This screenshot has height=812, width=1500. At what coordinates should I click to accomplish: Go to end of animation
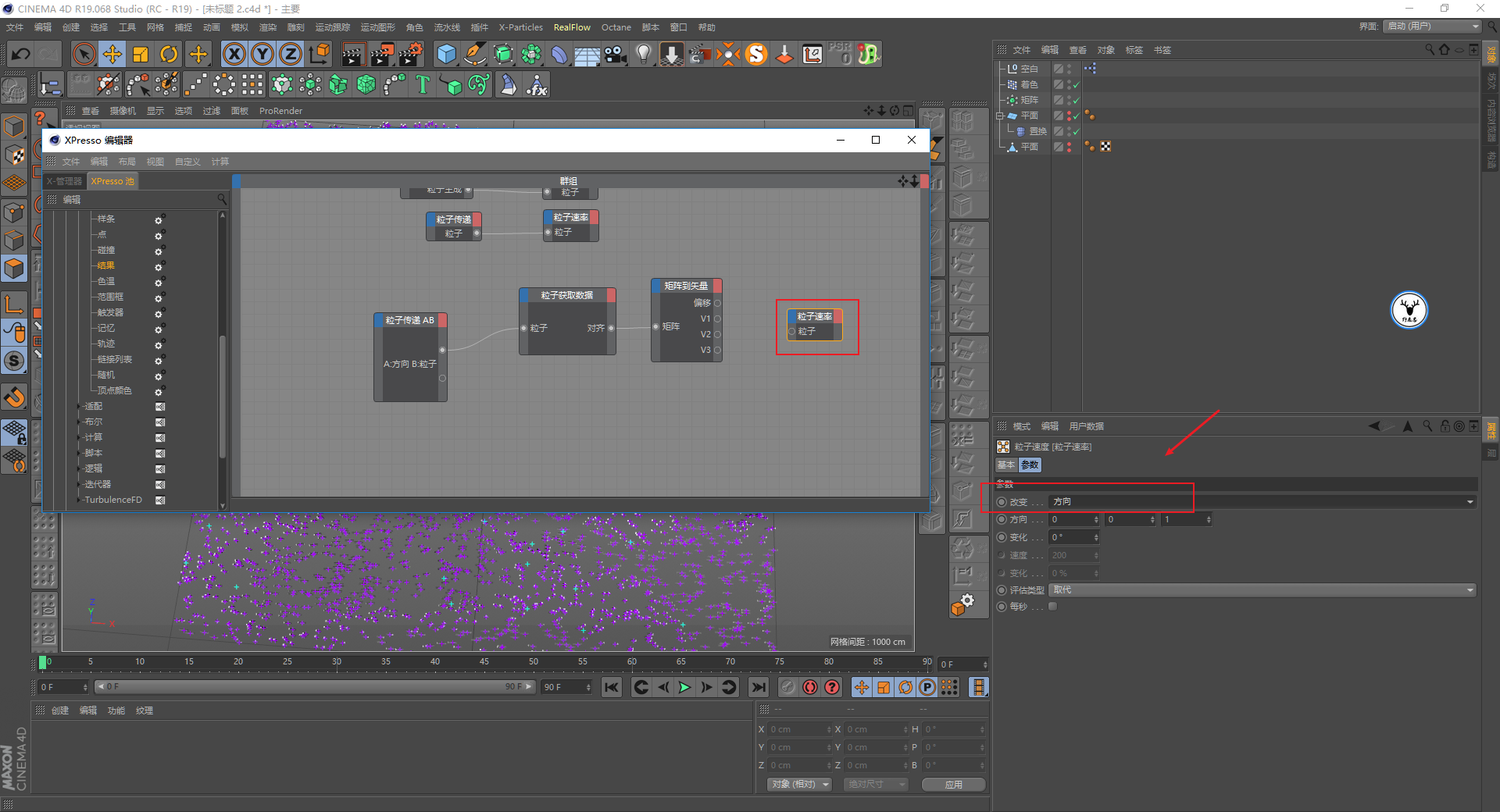pyautogui.click(x=758, y=687)
